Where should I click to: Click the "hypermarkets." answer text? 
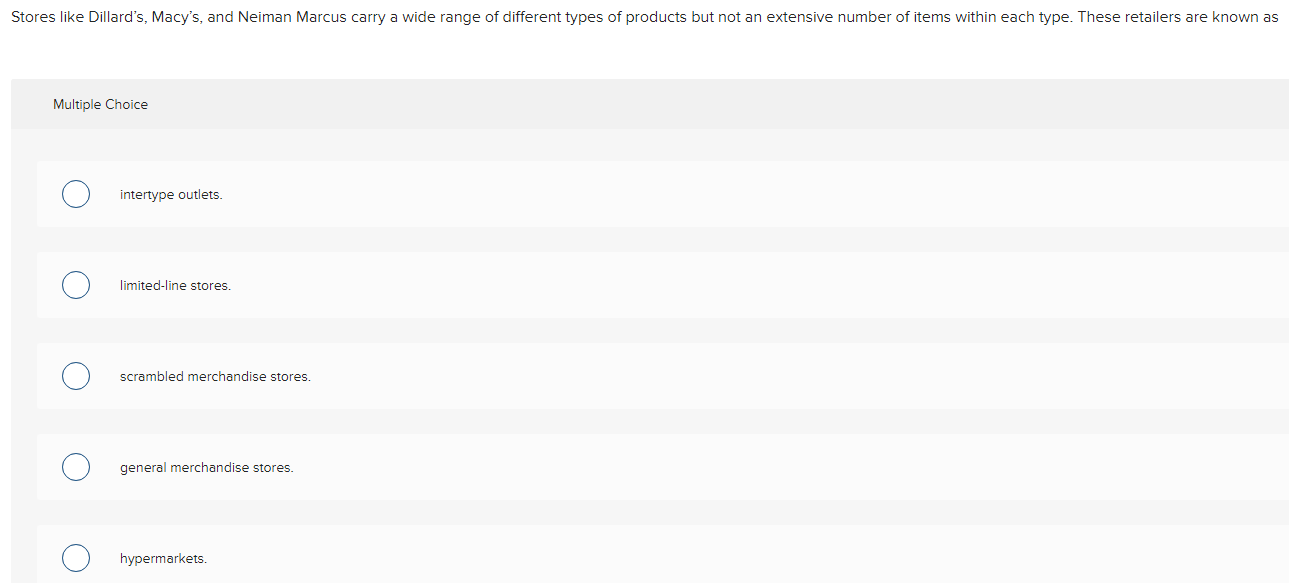point(163,558)
